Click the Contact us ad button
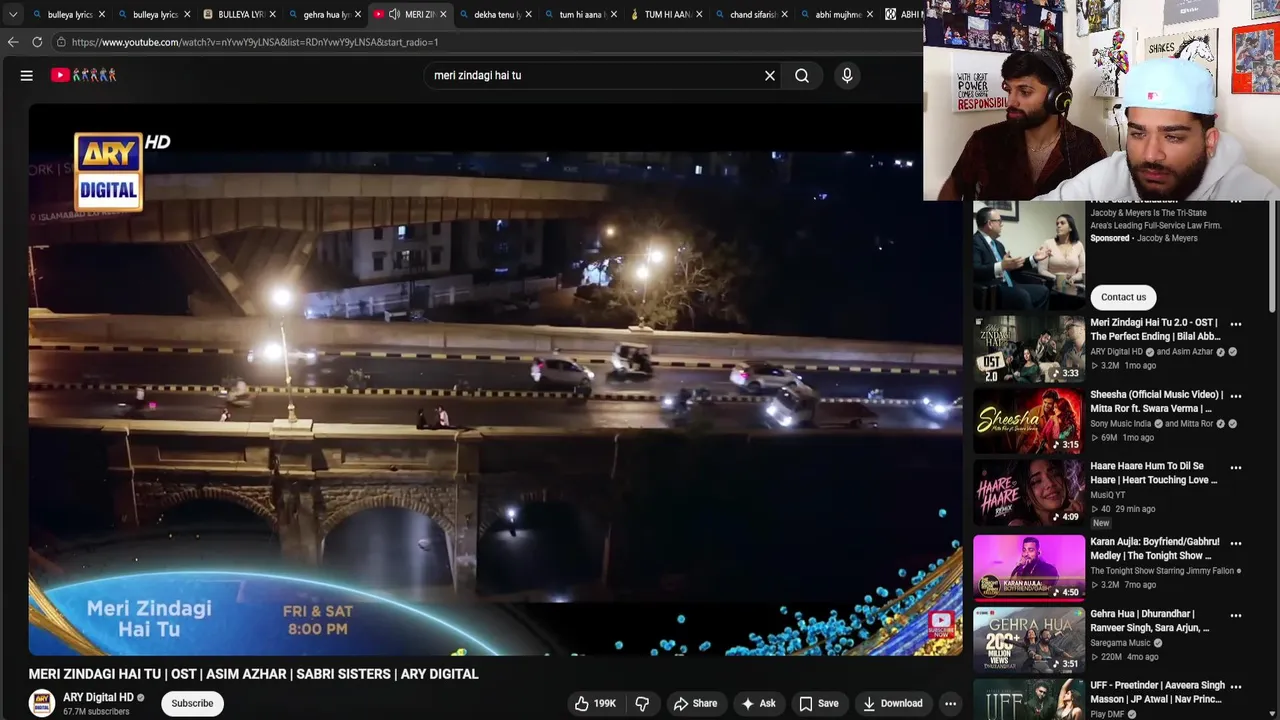Screen dimensions: 1280x720 coord(1123,297)
